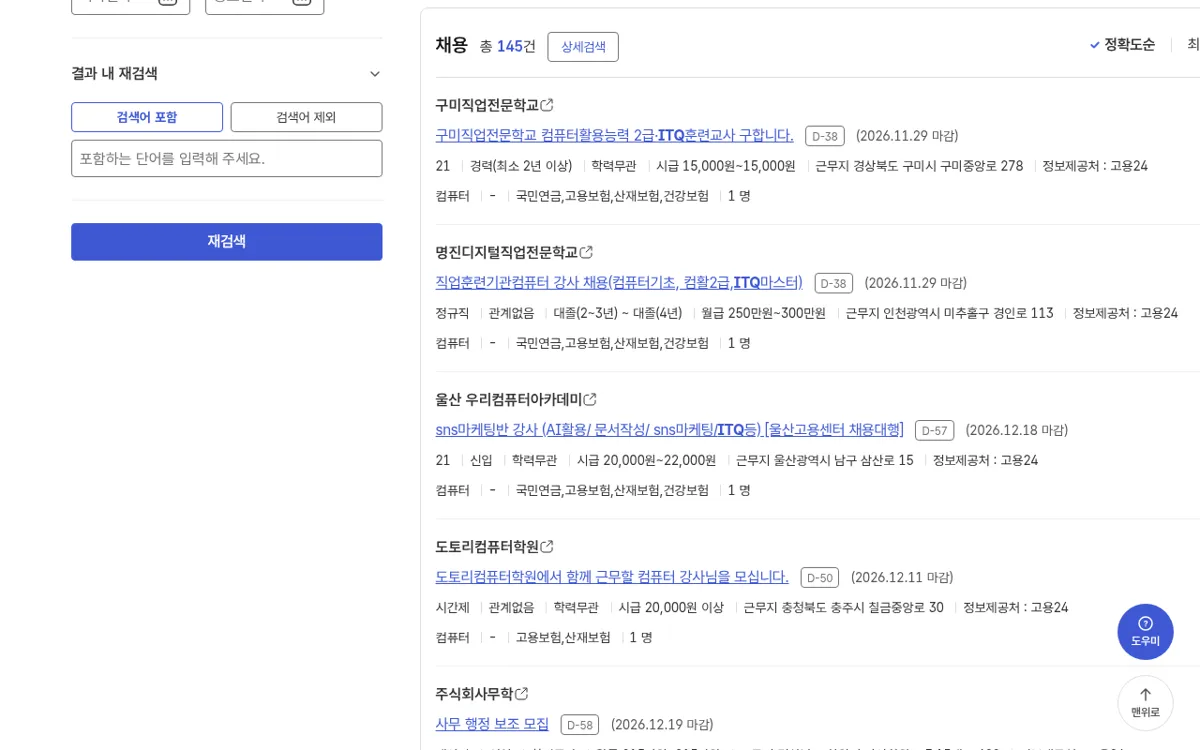Collapse the 결과 내 재검색 section chevron
The image size is (1200, 750).
[x=375, y=74]
